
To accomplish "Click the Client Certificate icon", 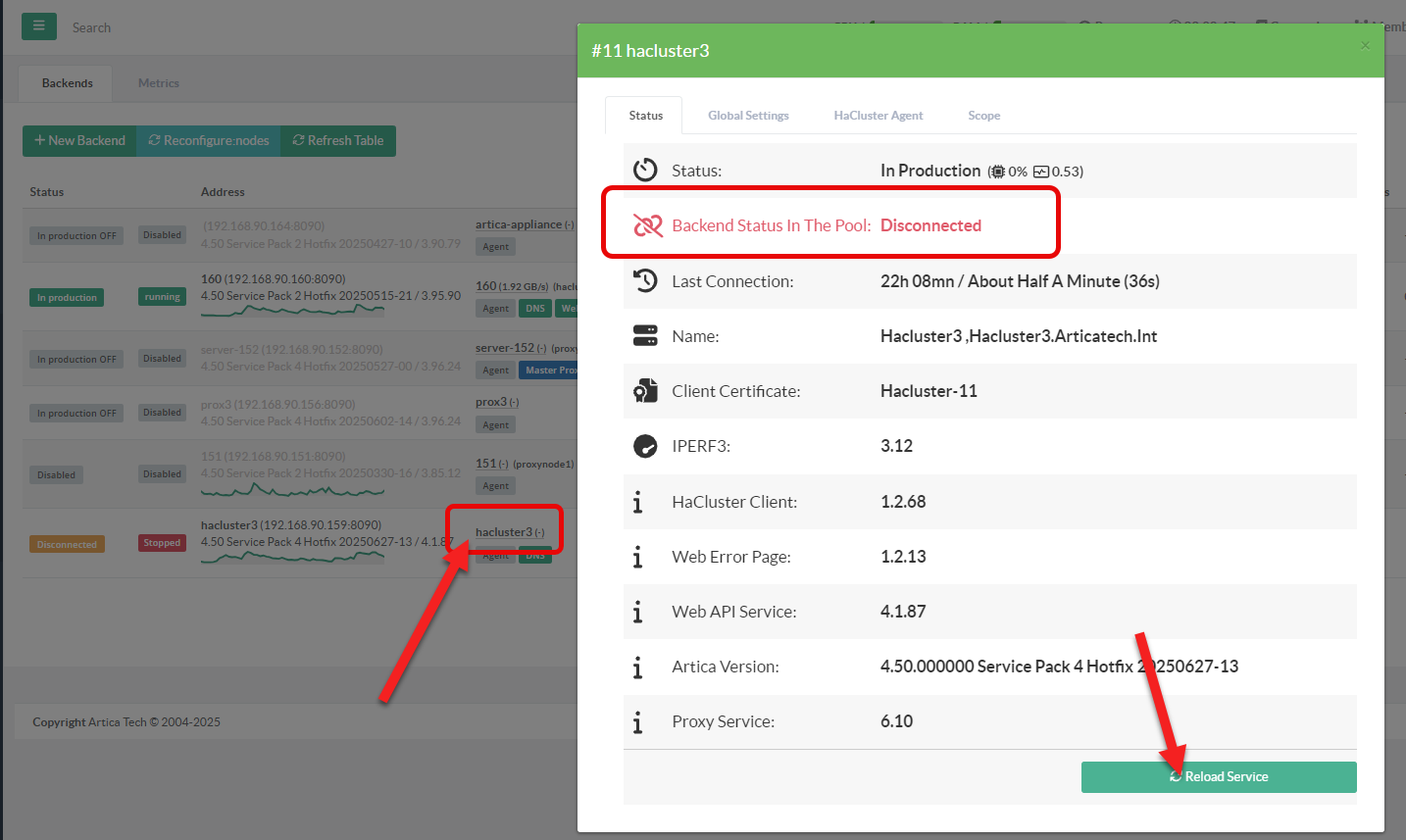I will pos(645,391).
